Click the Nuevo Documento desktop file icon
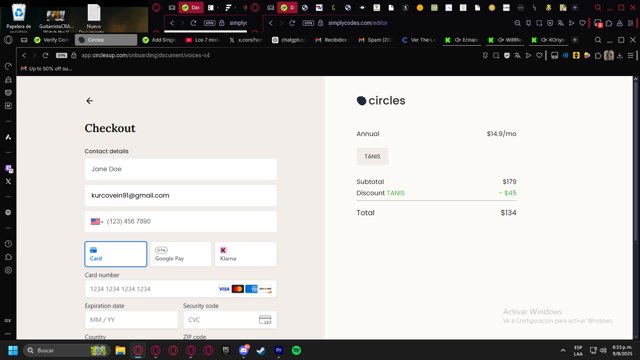This screenshot has height=360, width=640. (93, 17)
